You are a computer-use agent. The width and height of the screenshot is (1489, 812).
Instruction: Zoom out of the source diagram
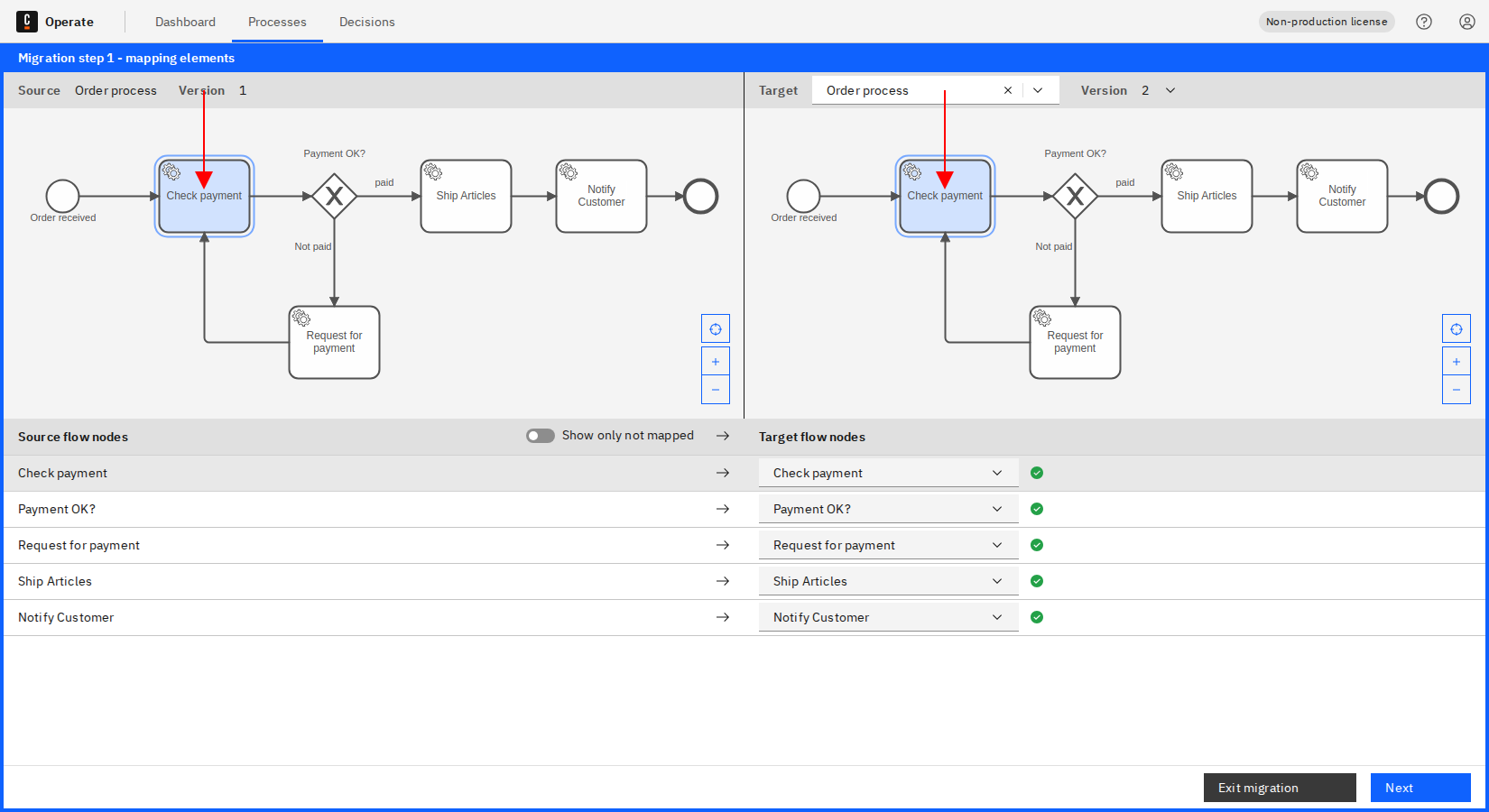(x=716, y=389)
